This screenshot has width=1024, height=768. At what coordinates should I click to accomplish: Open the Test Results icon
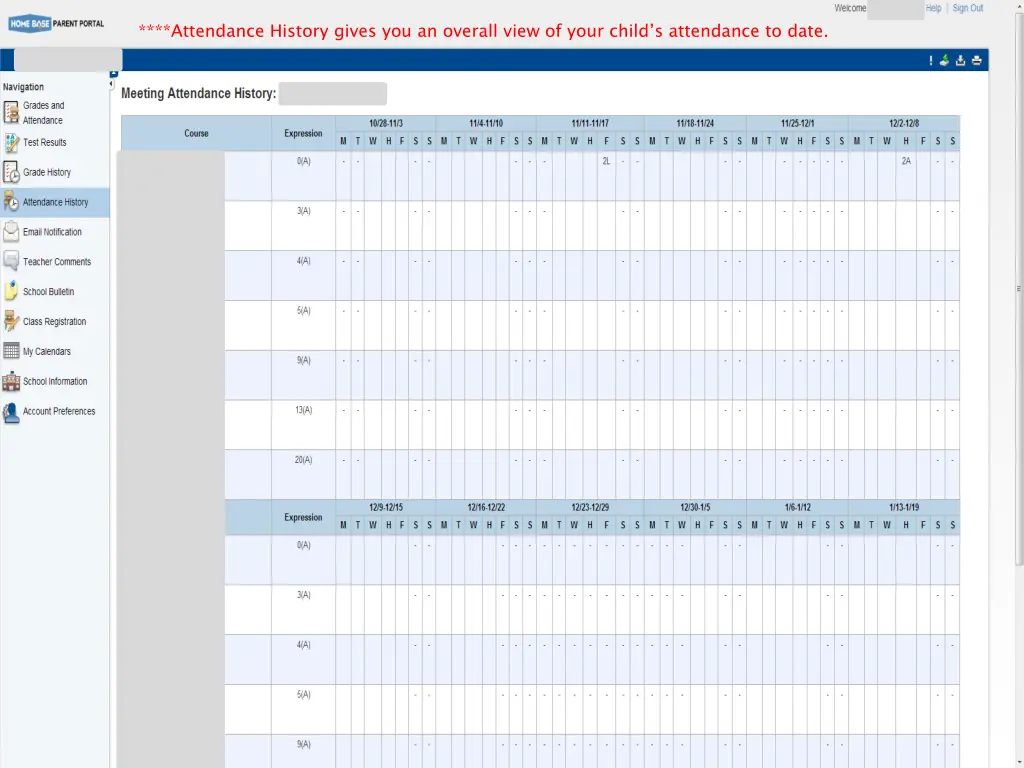pos(11,142)
